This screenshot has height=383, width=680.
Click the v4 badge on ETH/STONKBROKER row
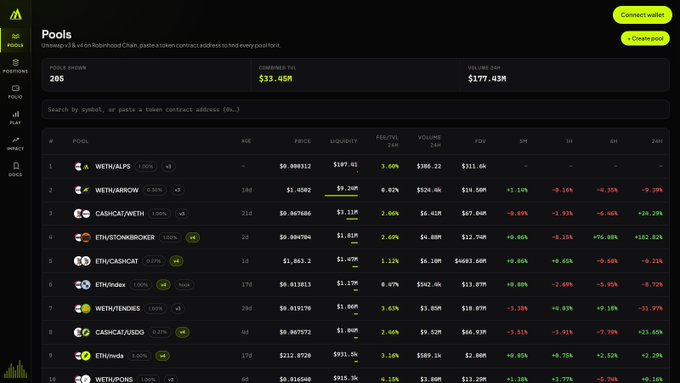pyautogui.click(x=193, y=237)
